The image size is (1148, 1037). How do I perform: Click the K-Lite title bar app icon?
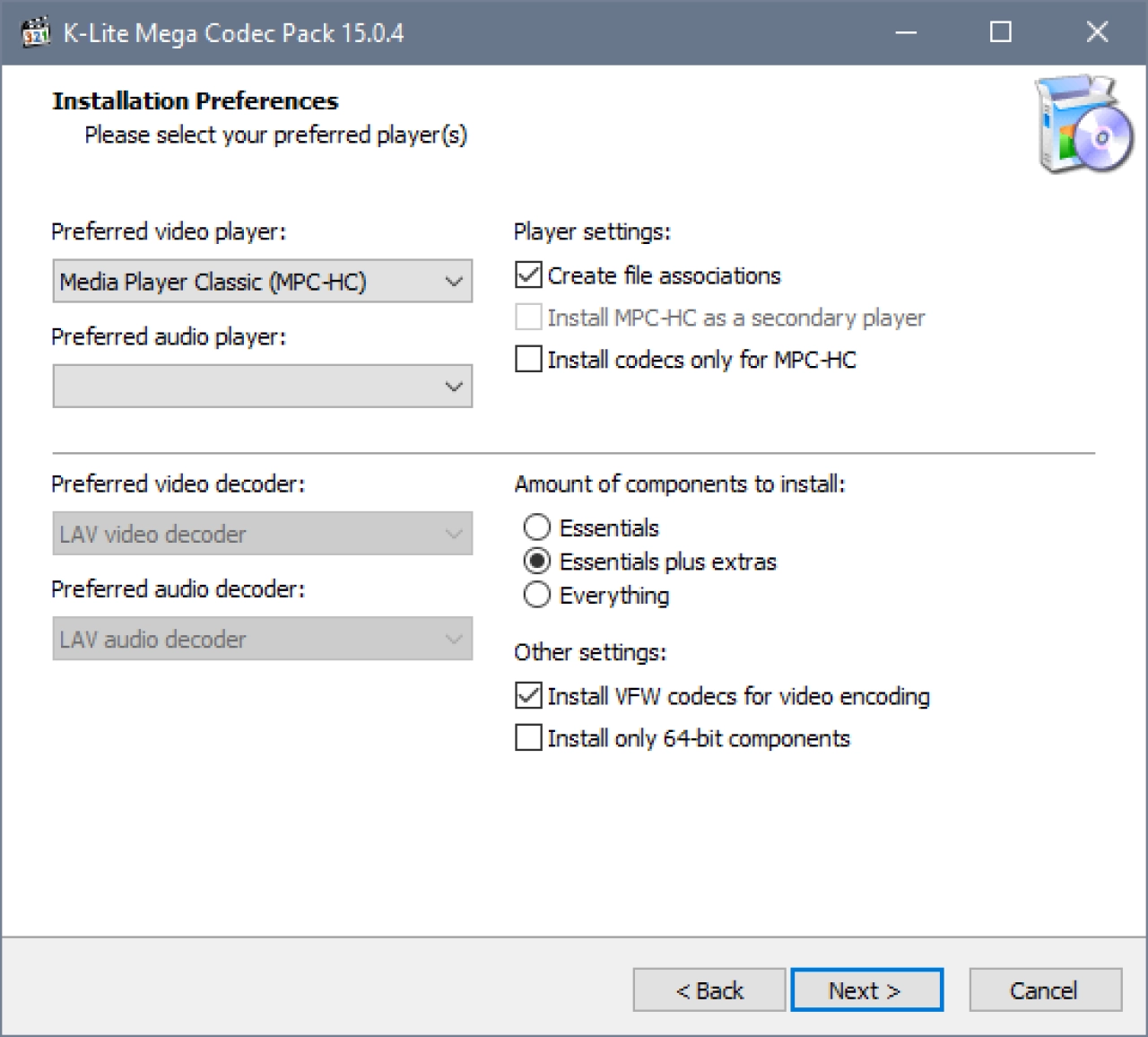(36, 33)
